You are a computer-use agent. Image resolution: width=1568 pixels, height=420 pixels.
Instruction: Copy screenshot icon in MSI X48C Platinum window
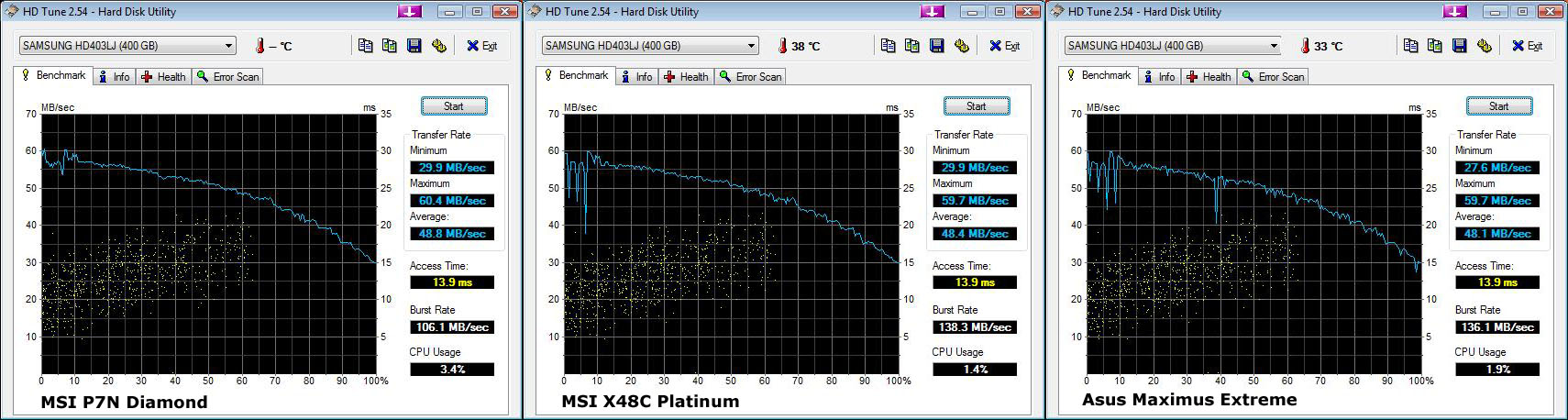tap(911, 46)
